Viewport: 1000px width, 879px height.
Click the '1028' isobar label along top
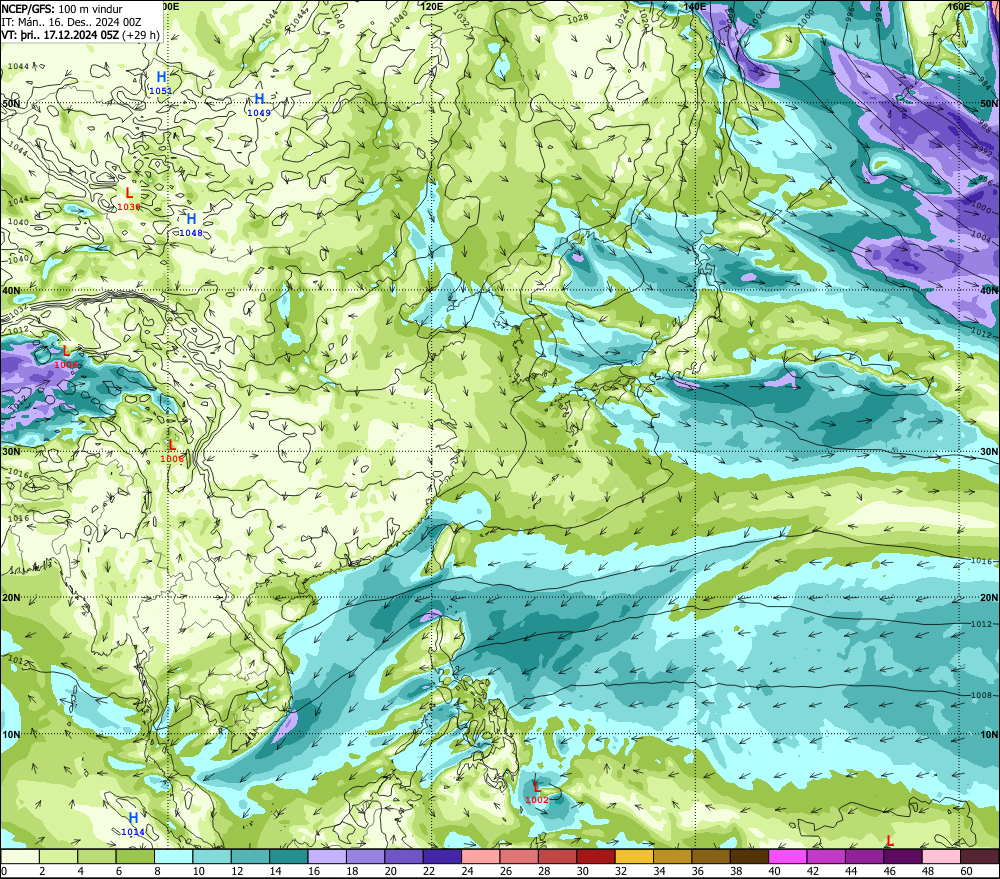pos(577,18)
